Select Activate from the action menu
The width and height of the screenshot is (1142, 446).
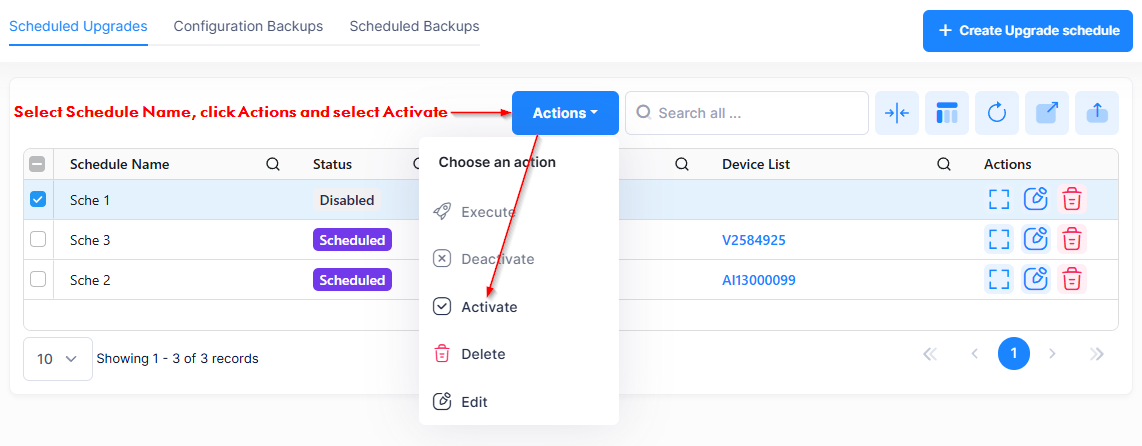coord(488,307)
